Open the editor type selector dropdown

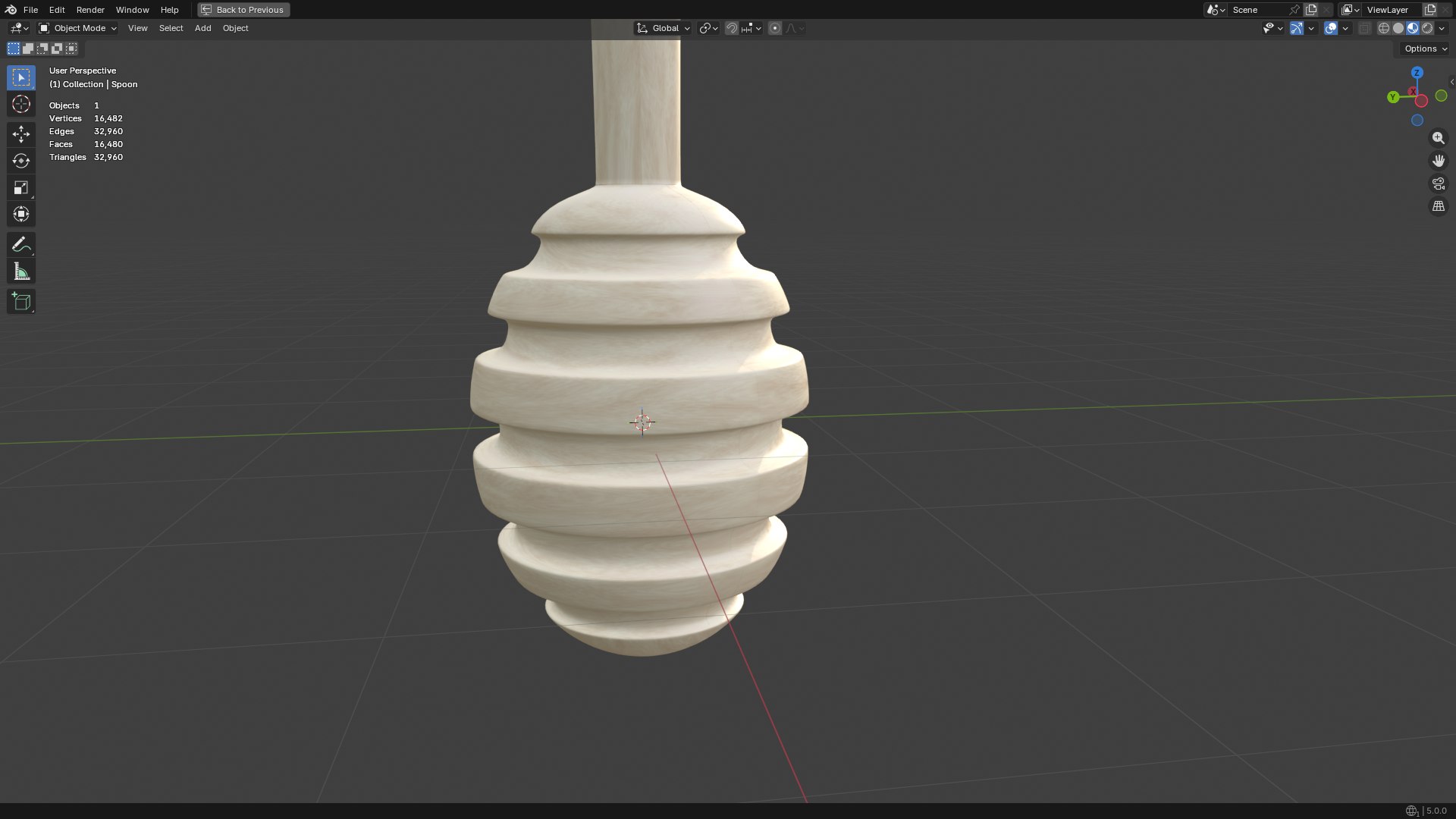19,28
